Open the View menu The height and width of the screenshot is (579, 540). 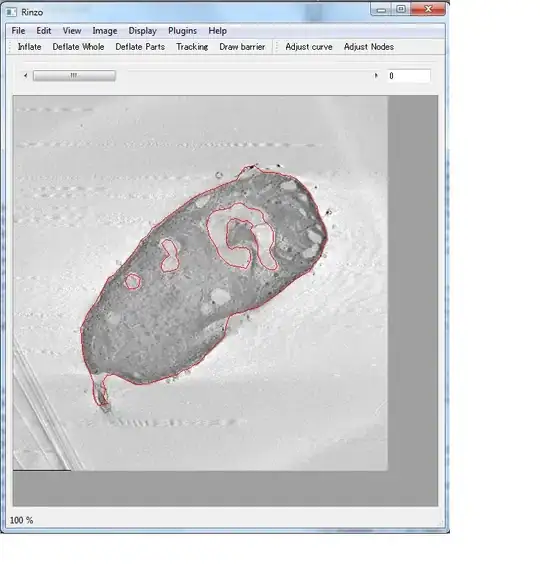coord(72,31)
